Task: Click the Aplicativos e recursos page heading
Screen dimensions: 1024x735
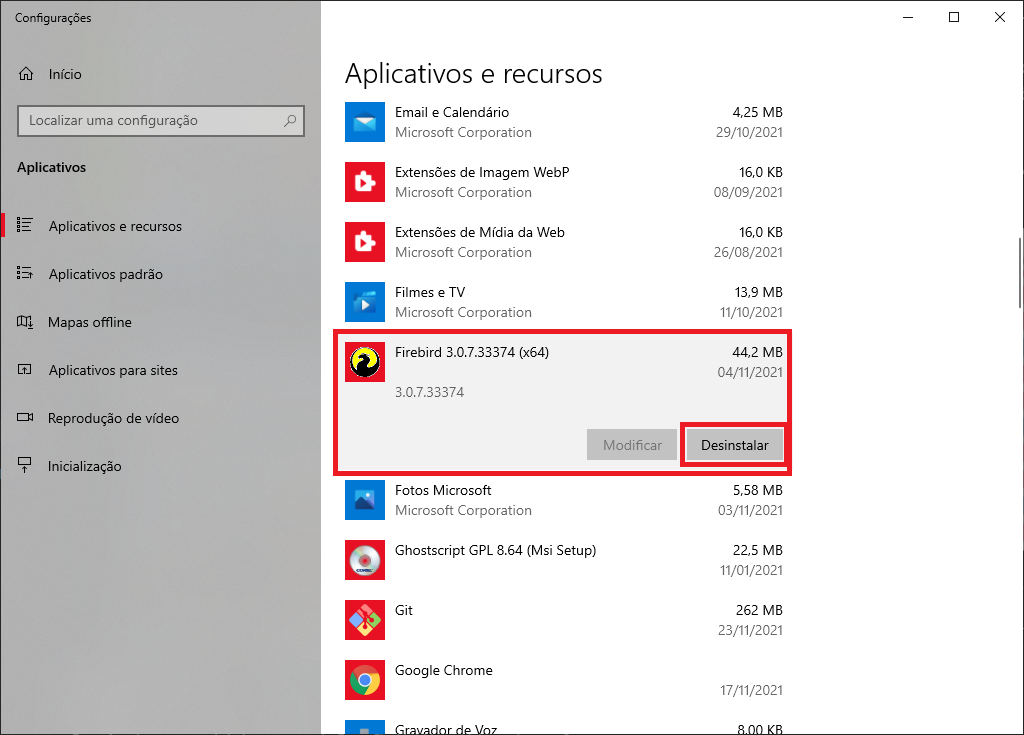Action: (473, 73)
